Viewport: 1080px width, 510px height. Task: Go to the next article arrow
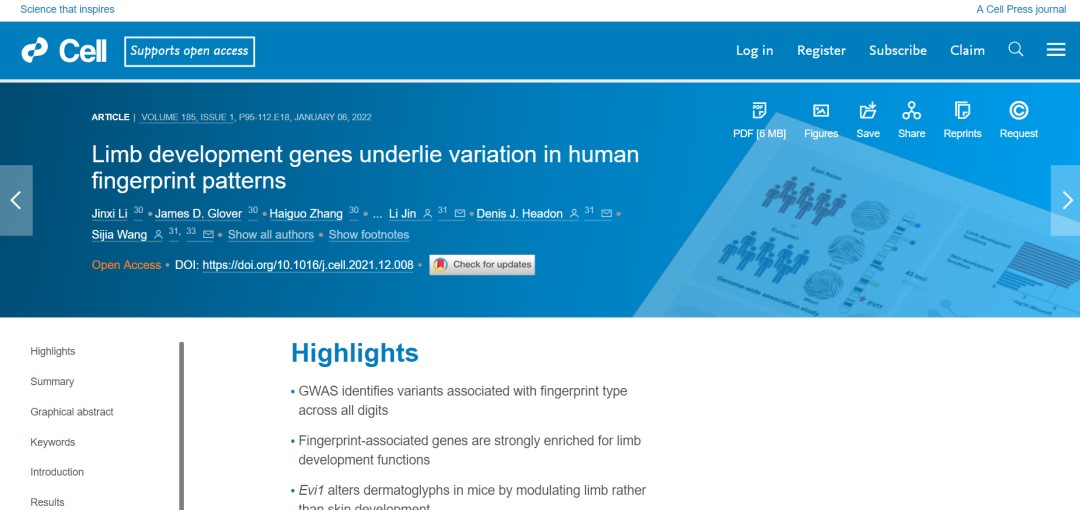coord(1065,200)
